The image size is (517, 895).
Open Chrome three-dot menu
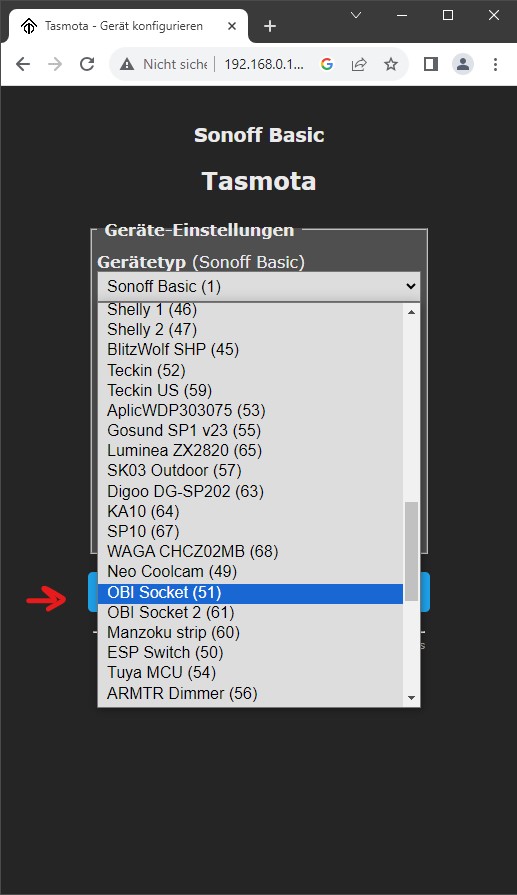495,64
